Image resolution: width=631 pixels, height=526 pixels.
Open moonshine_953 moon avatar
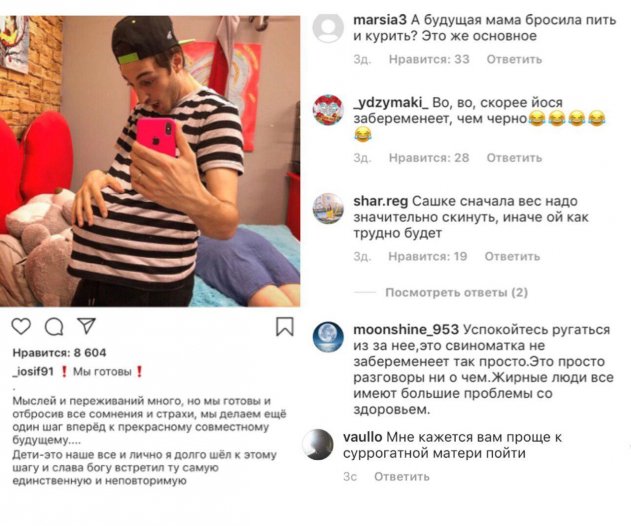point(328,337)
